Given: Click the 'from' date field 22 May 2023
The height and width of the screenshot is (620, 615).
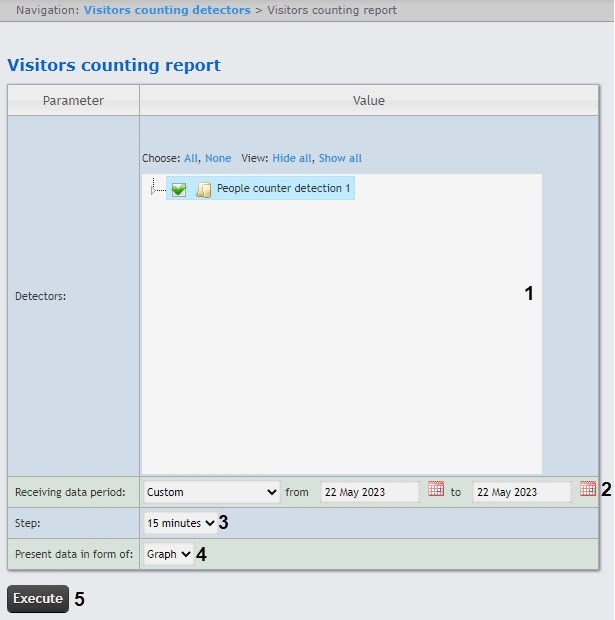Looking at the screenshot, I should 370,492.
